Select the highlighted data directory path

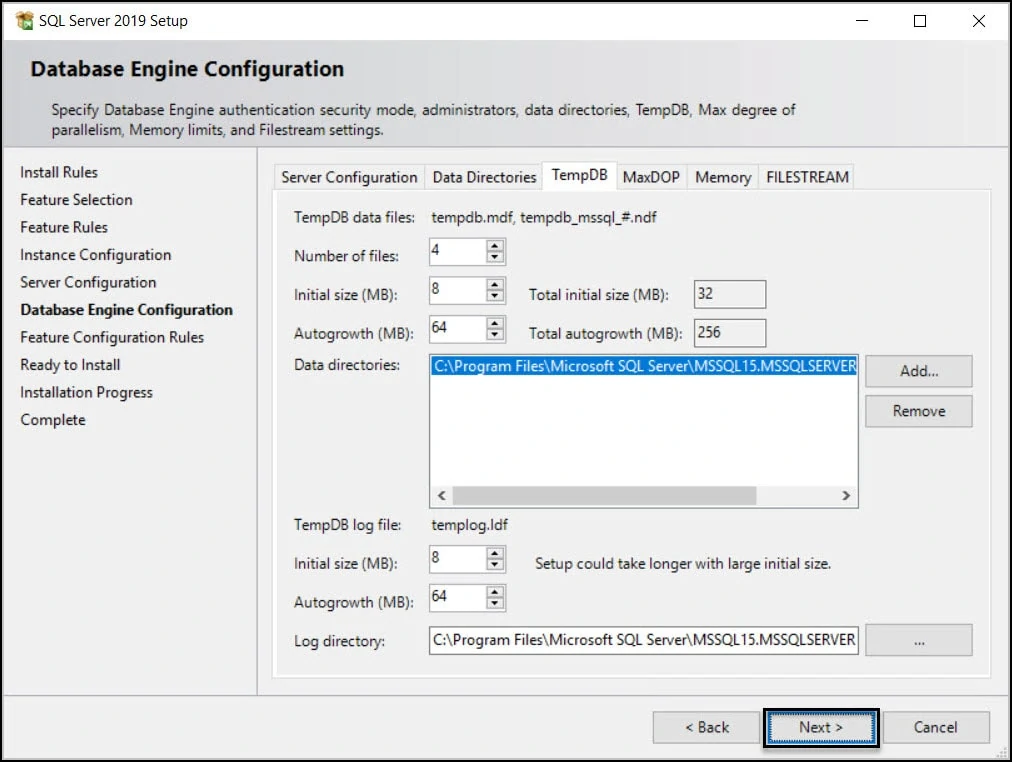pos(643,366)
